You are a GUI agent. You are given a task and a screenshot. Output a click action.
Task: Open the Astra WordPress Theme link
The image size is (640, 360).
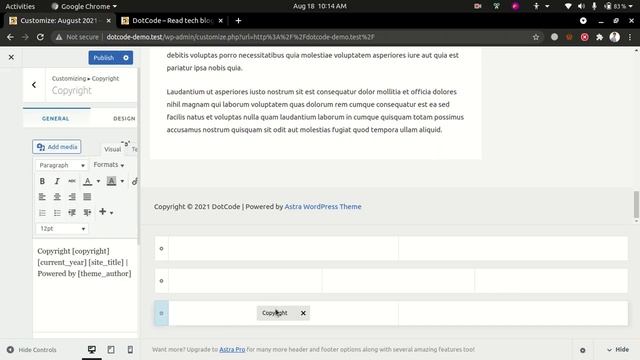point(323,207)
